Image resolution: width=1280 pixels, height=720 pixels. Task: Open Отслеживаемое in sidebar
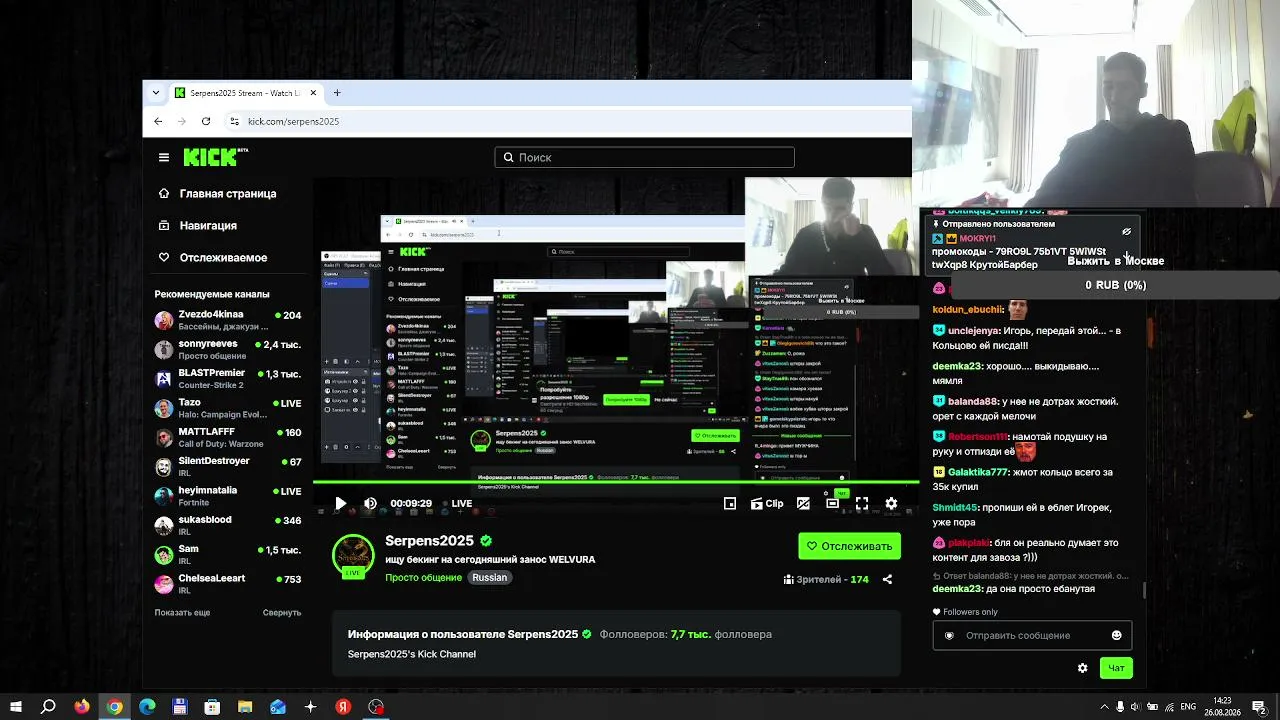[x=213, y=258]
